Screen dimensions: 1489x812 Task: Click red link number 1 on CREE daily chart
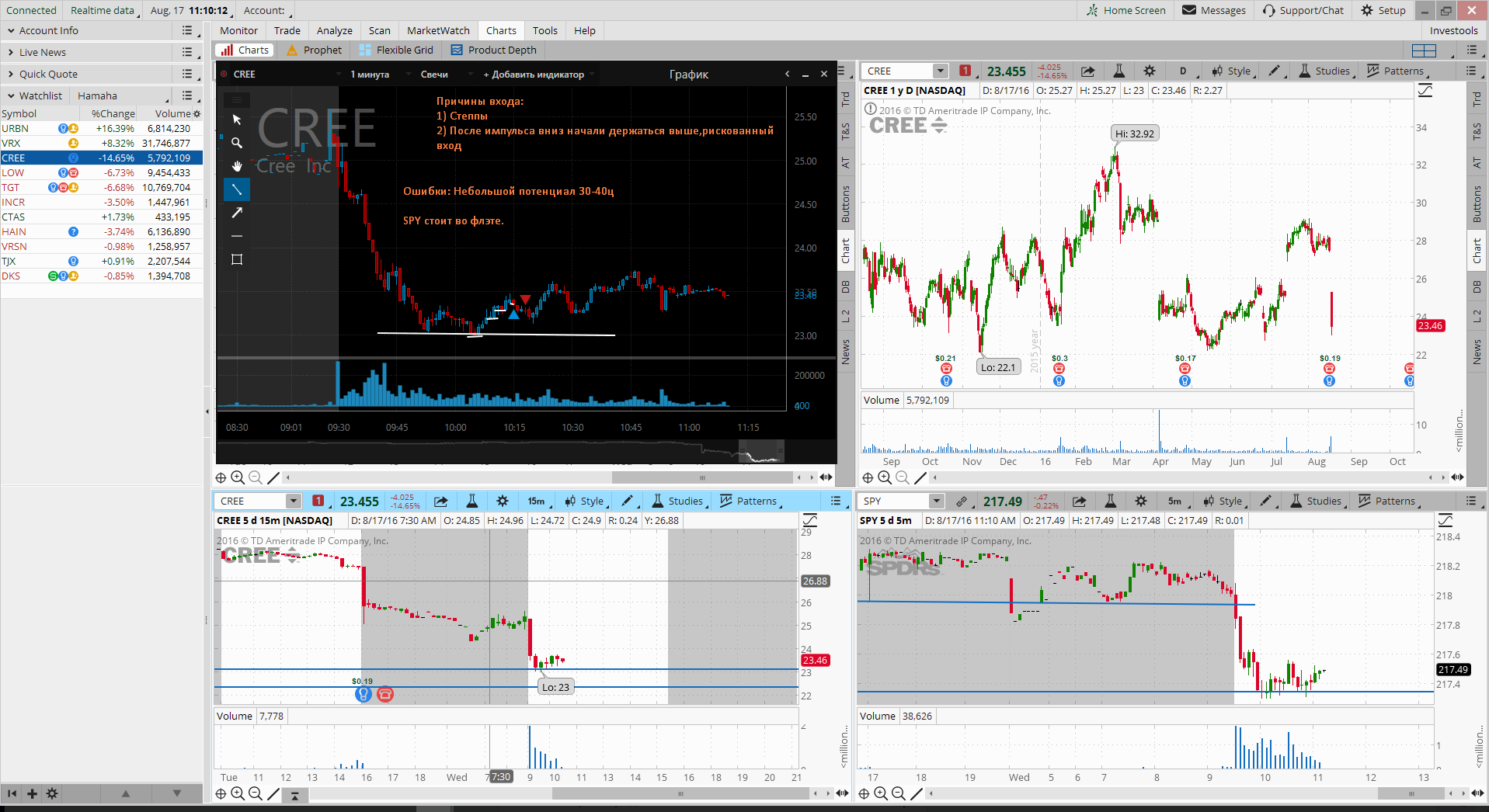[965, 71]
